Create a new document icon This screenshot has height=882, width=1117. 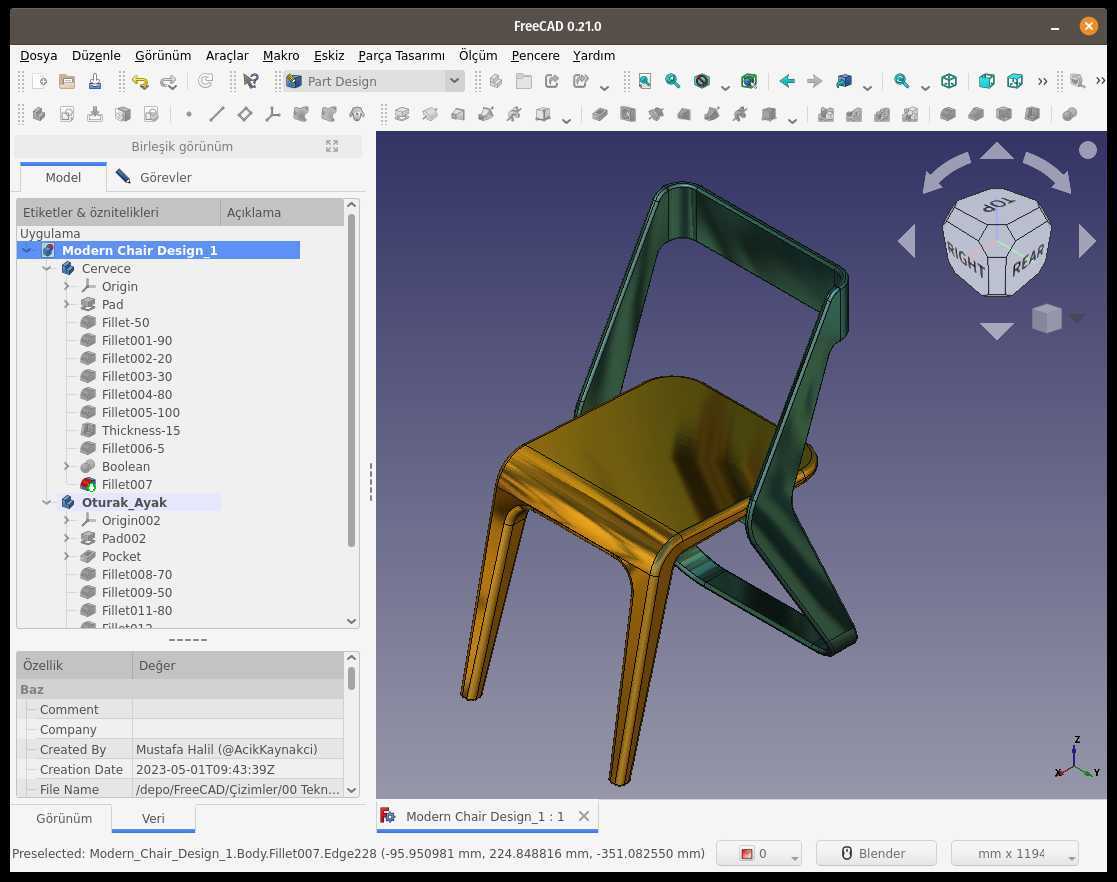click(x=40, y=81)
